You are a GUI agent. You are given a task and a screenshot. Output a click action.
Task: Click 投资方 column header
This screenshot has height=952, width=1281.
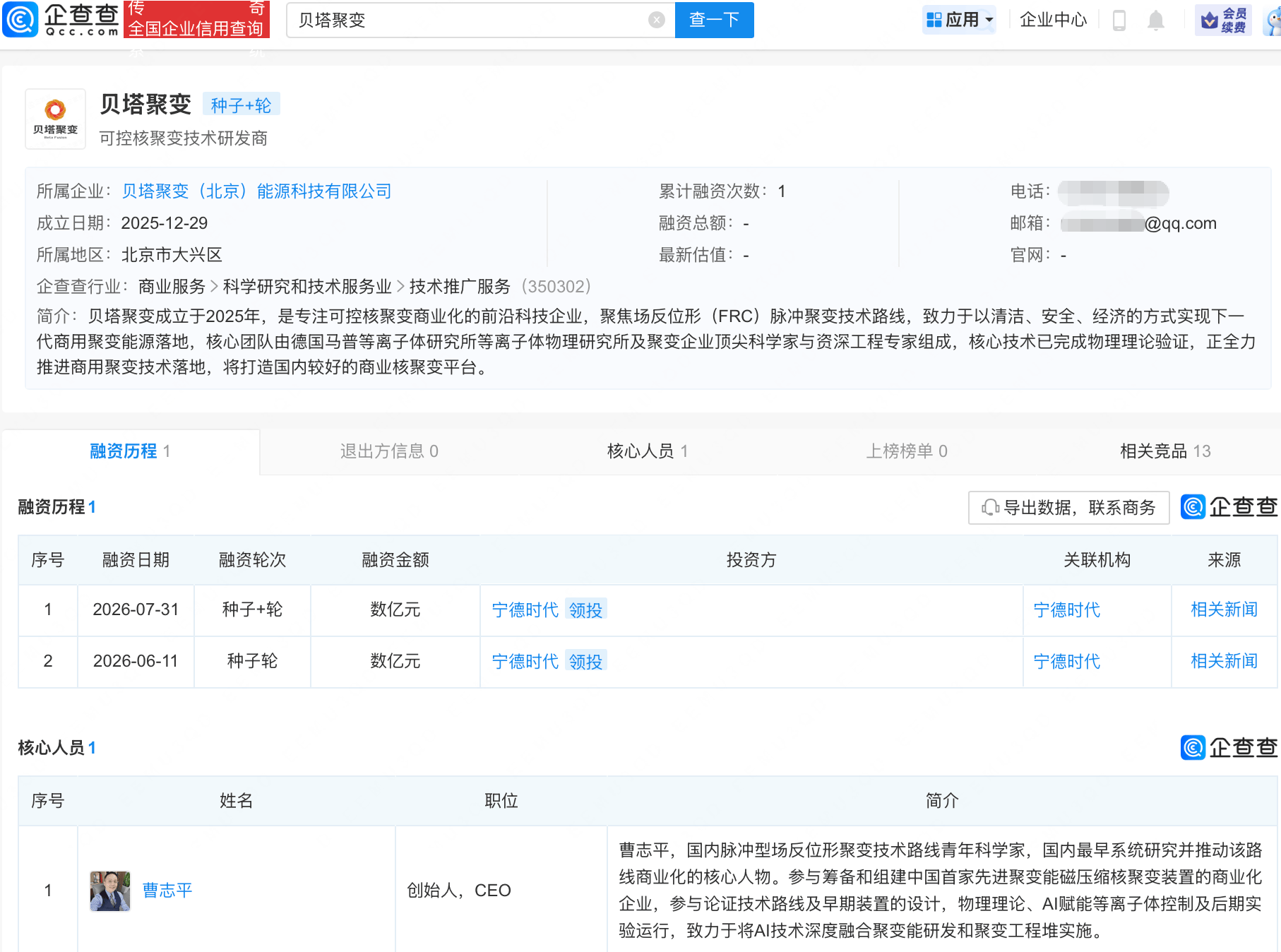tap(751, 560)
